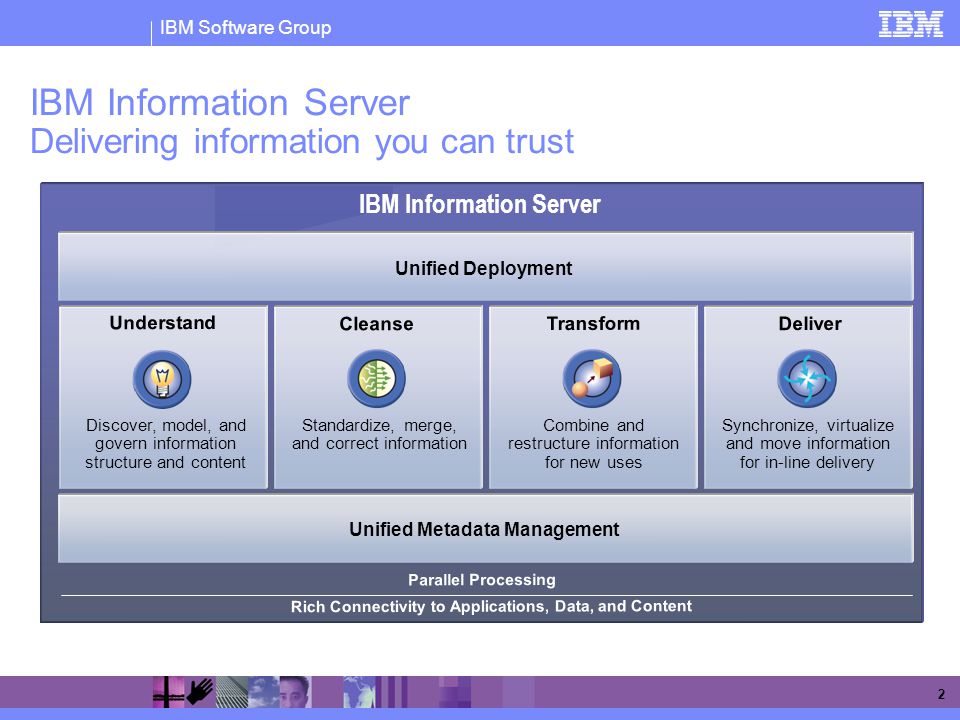Image resolution: width=960 pixels, height=720 pixels.
Task: Click 'Synchronize, virtualize and move information' text
Action: 808,443
